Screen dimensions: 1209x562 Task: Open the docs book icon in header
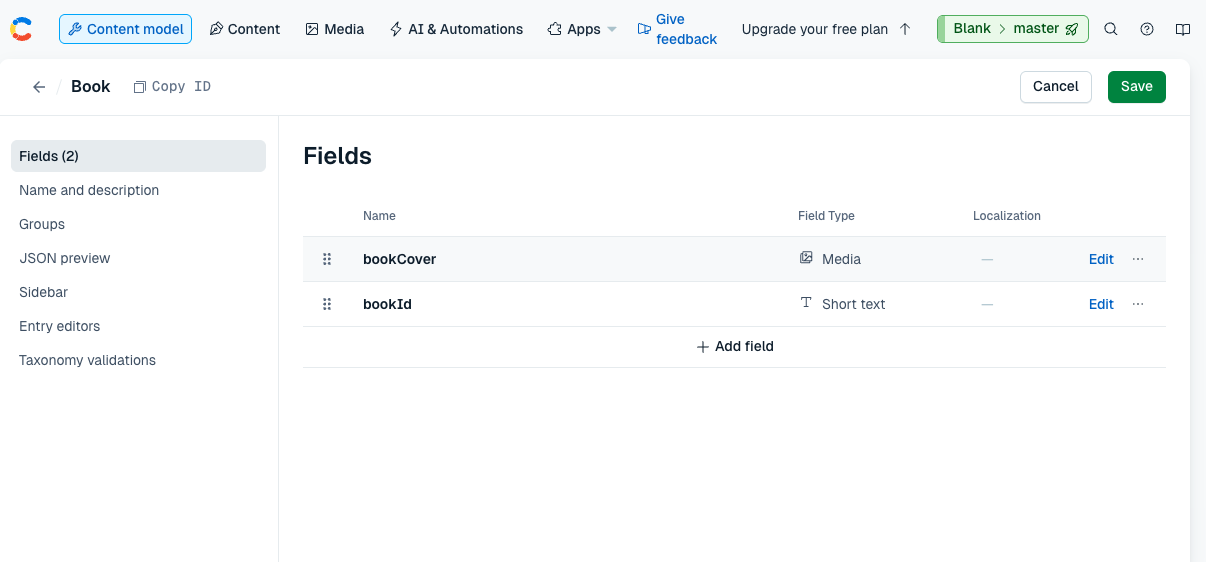[1183, 29]
